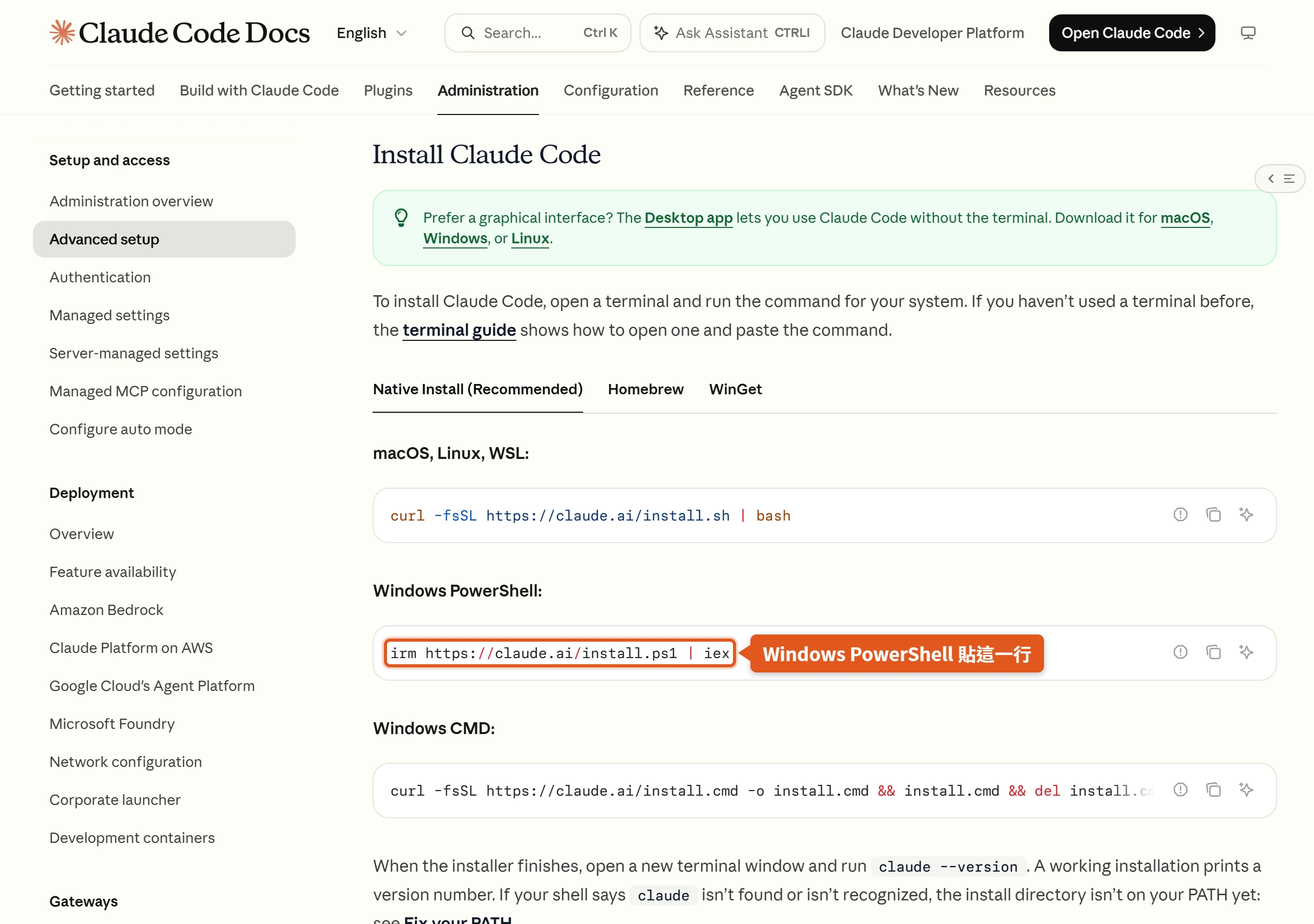Screen dimensions: 1314x924
Task: Ask AI sparkle icon on PowerShell command
Action: tap(1246, 652)
